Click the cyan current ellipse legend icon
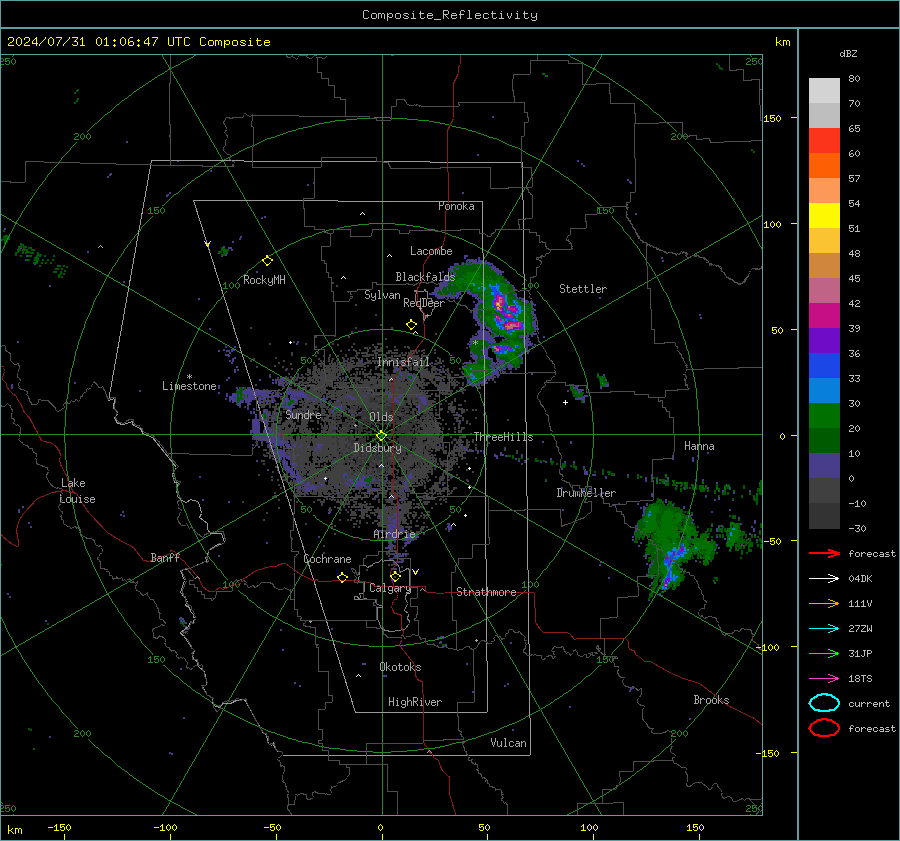This screenshot has height=841, width=900. tap(824, 703)
